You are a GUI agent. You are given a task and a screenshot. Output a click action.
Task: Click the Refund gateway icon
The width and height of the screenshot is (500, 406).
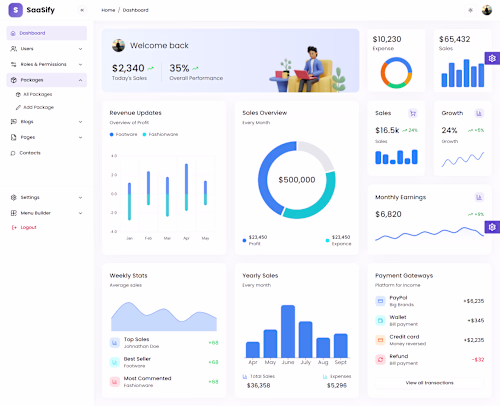[380, 360]
